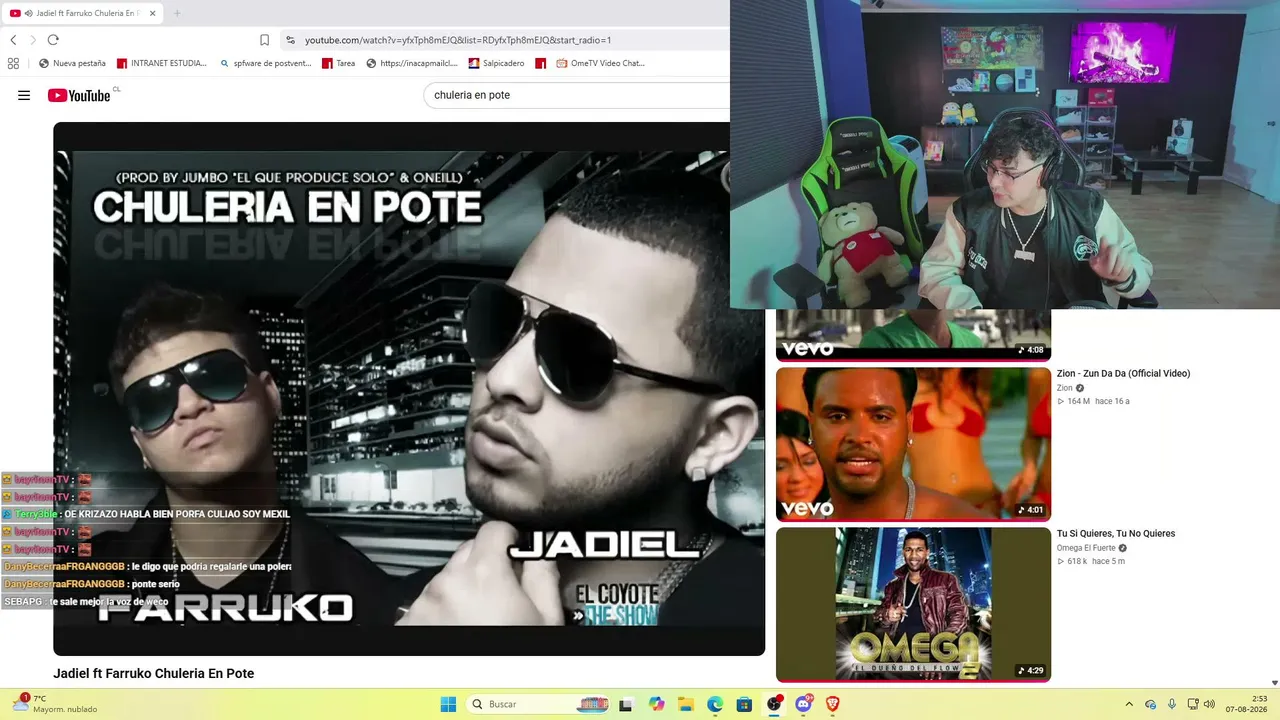Open the Tarea bookmark

338,63
